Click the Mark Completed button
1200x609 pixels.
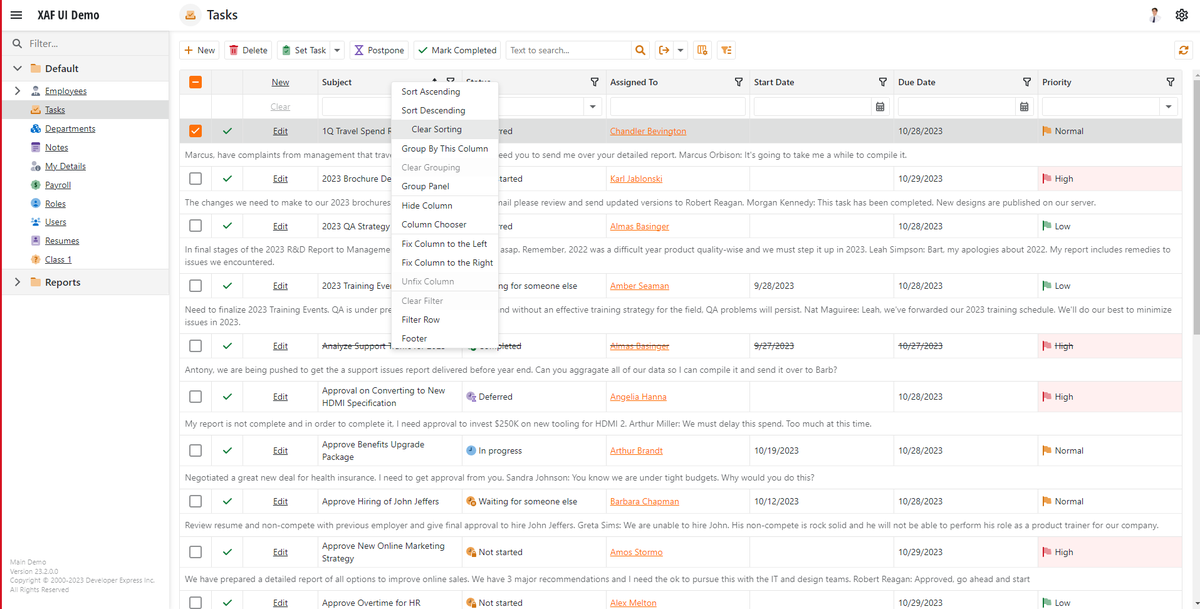(457, 50)
